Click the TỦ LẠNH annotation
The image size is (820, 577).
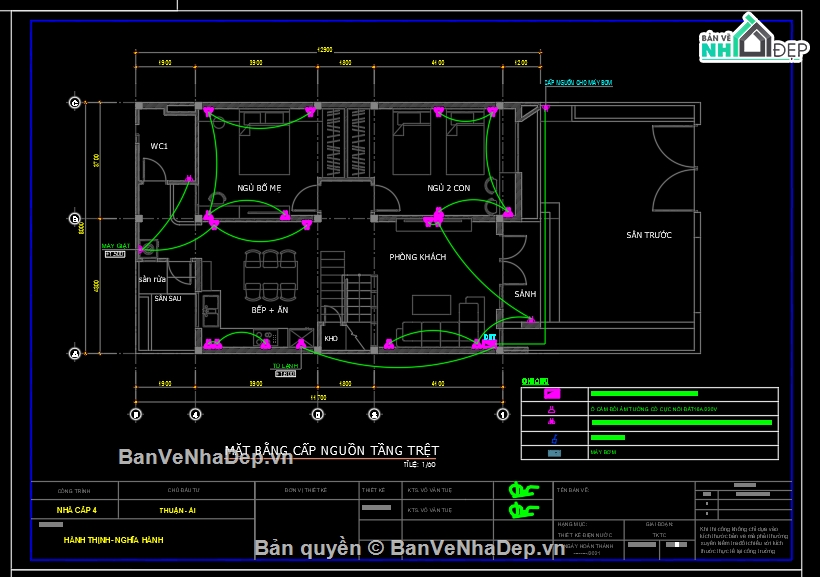click(x=286, y=366)
